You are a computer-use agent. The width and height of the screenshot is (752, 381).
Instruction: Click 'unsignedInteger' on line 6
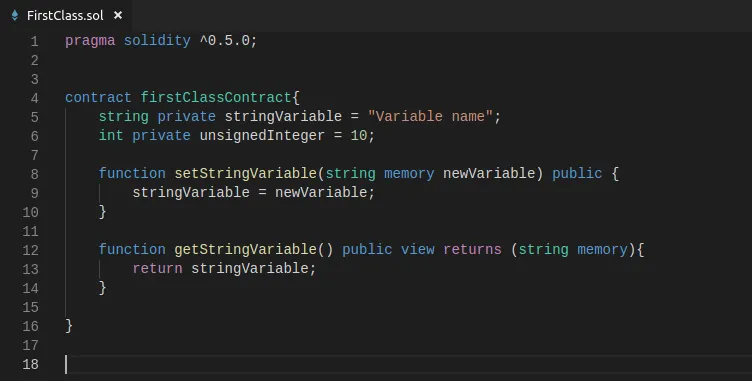click(262, 135)
